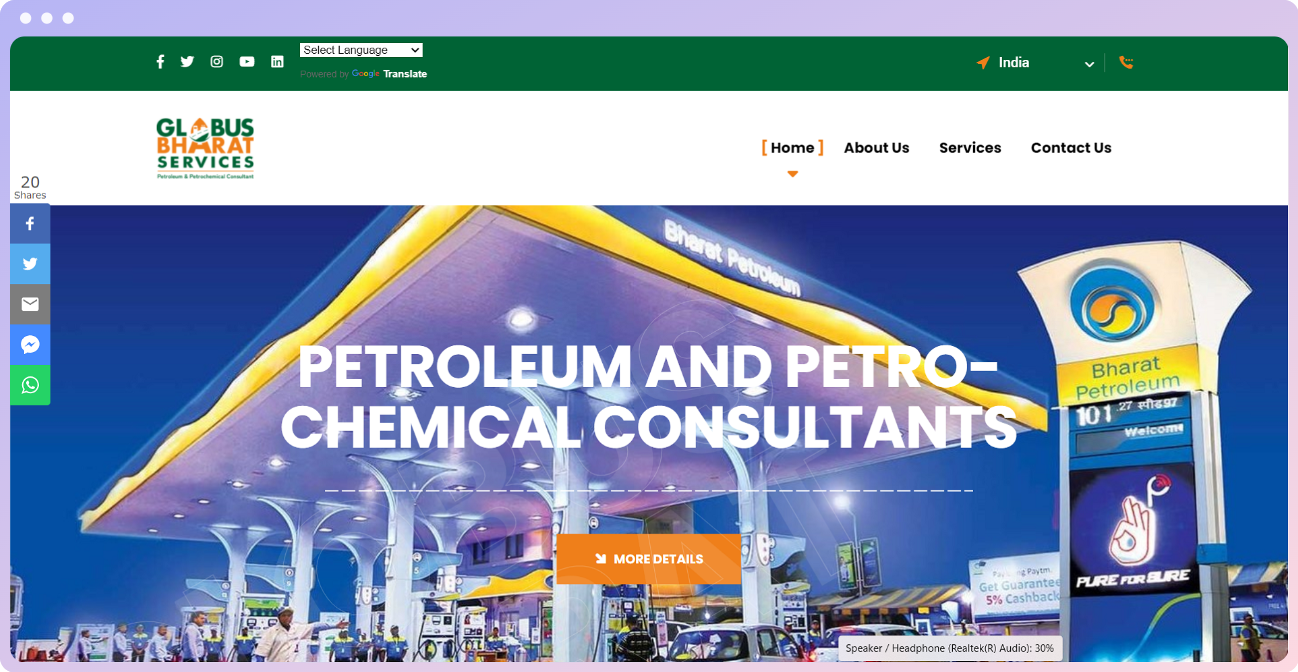Image resolution: width=1298 pixels, height=672 pixels.
Task: Go to the Home menu item
Action: [x=792, y=148]
